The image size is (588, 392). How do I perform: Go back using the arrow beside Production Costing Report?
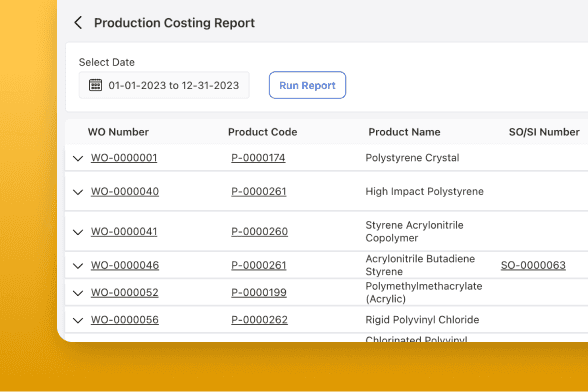coord(78,23)
